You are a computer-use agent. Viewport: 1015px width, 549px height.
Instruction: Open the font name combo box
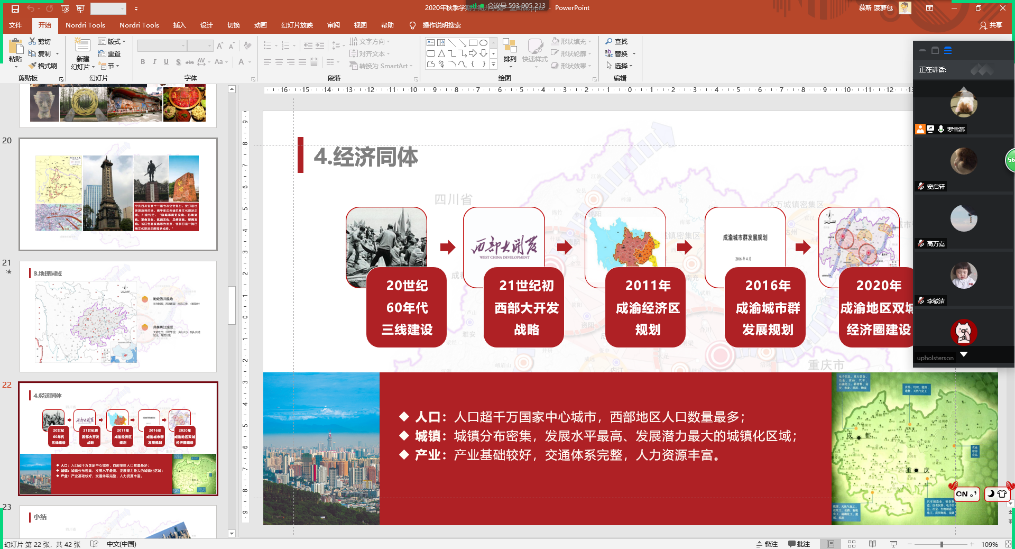162,45
